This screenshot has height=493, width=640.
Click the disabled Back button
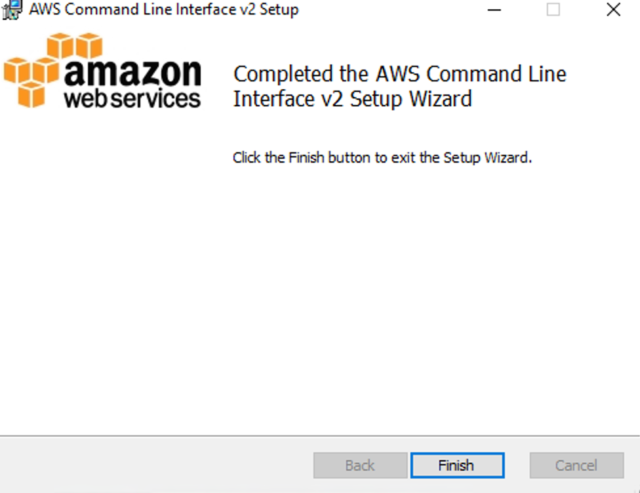point(360,465)
